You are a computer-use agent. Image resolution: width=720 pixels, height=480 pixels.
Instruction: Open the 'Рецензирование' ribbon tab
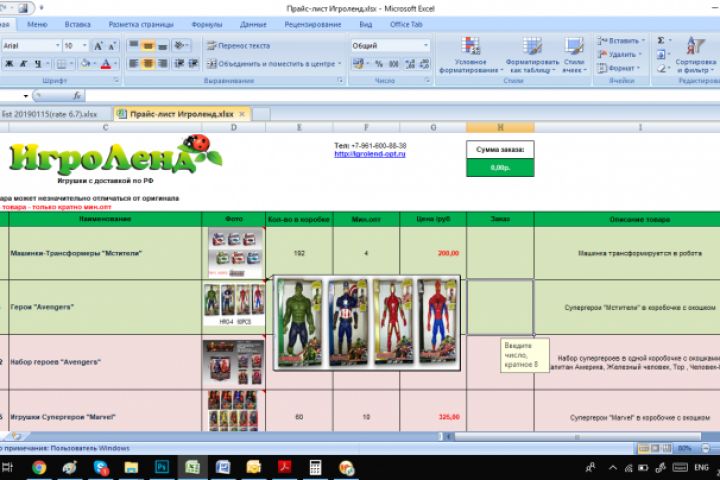tap(313, 24)
